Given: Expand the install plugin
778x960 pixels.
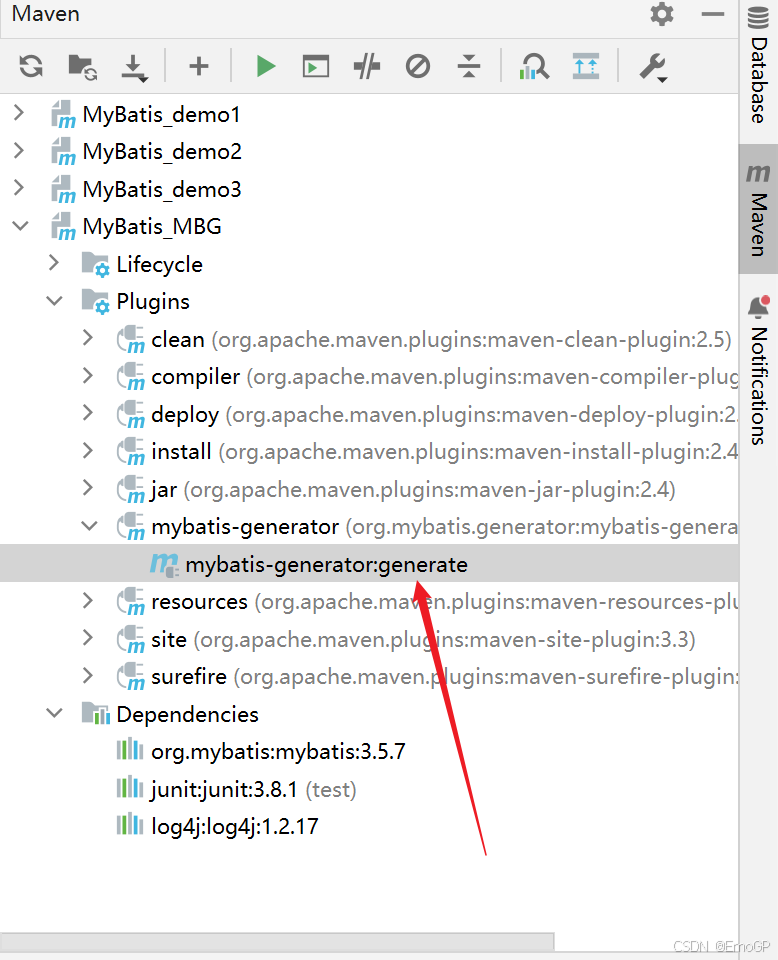Looking at the screenshot, I should pos(88,451).
